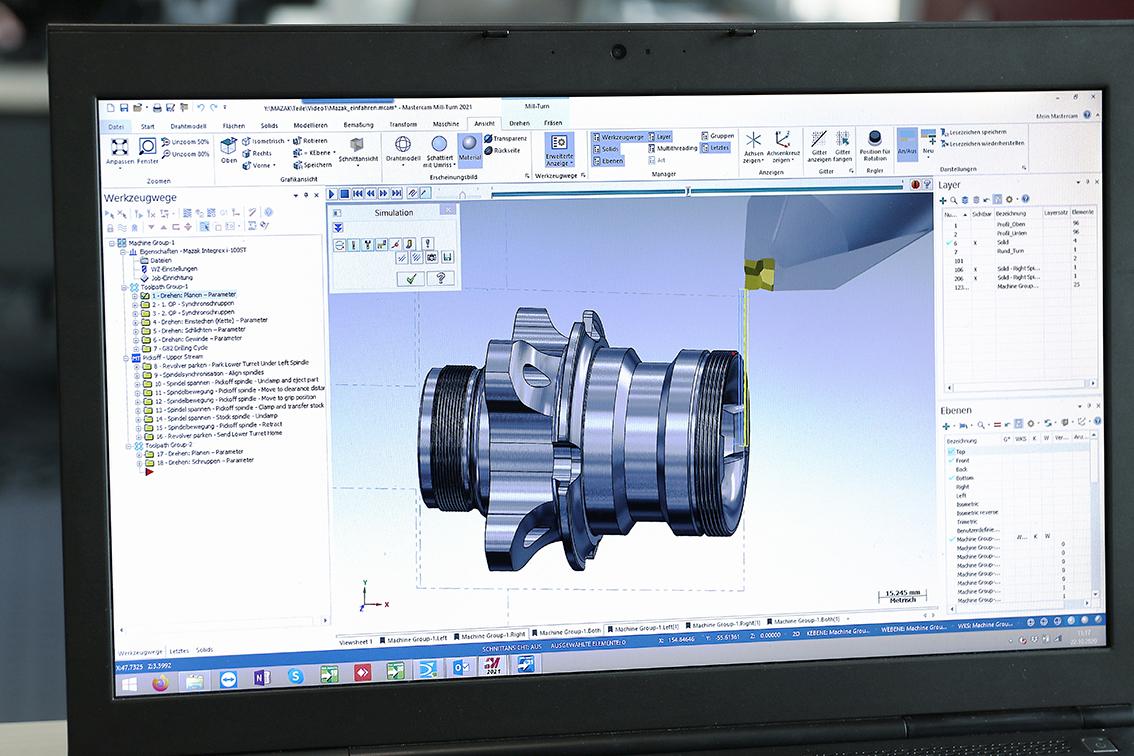Click the Anpassen zoom-fit icon

[118, 146]
